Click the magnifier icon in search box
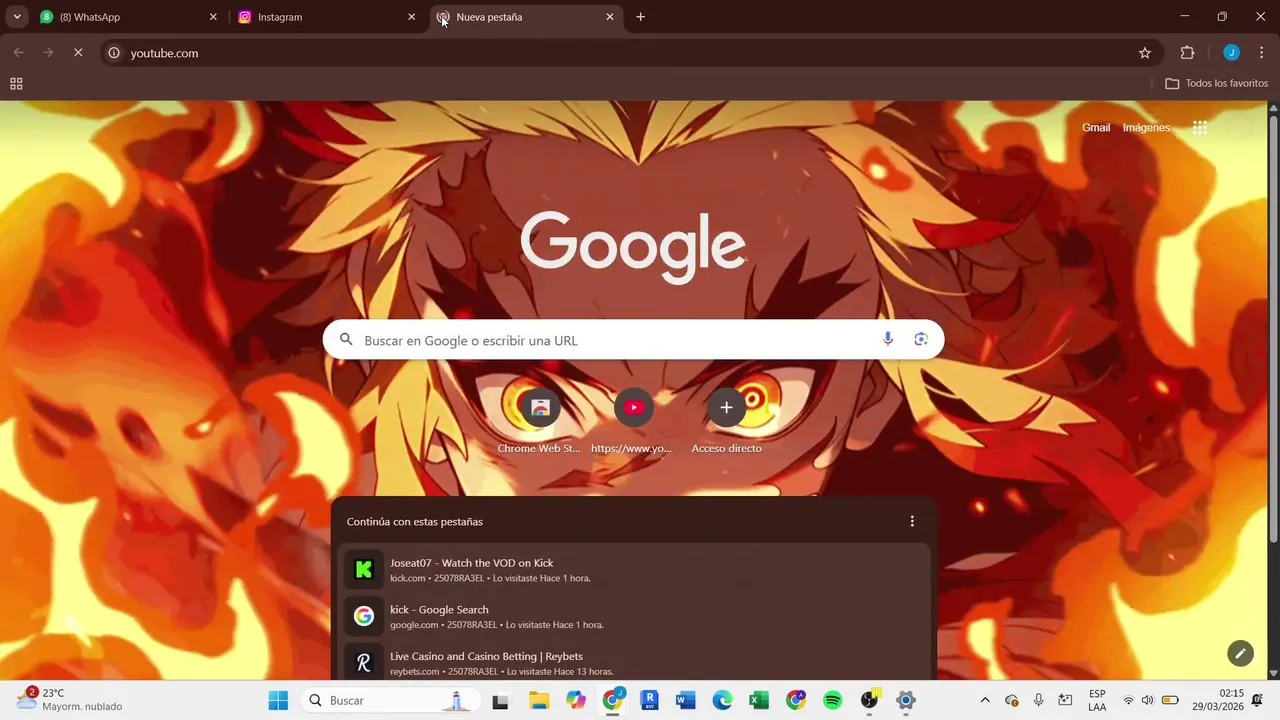The image size is (1280, 720). point(346,340)
